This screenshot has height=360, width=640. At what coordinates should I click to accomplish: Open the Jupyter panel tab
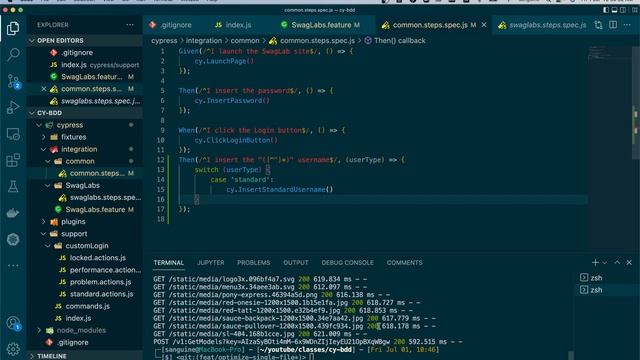click(x=211, y=262)
